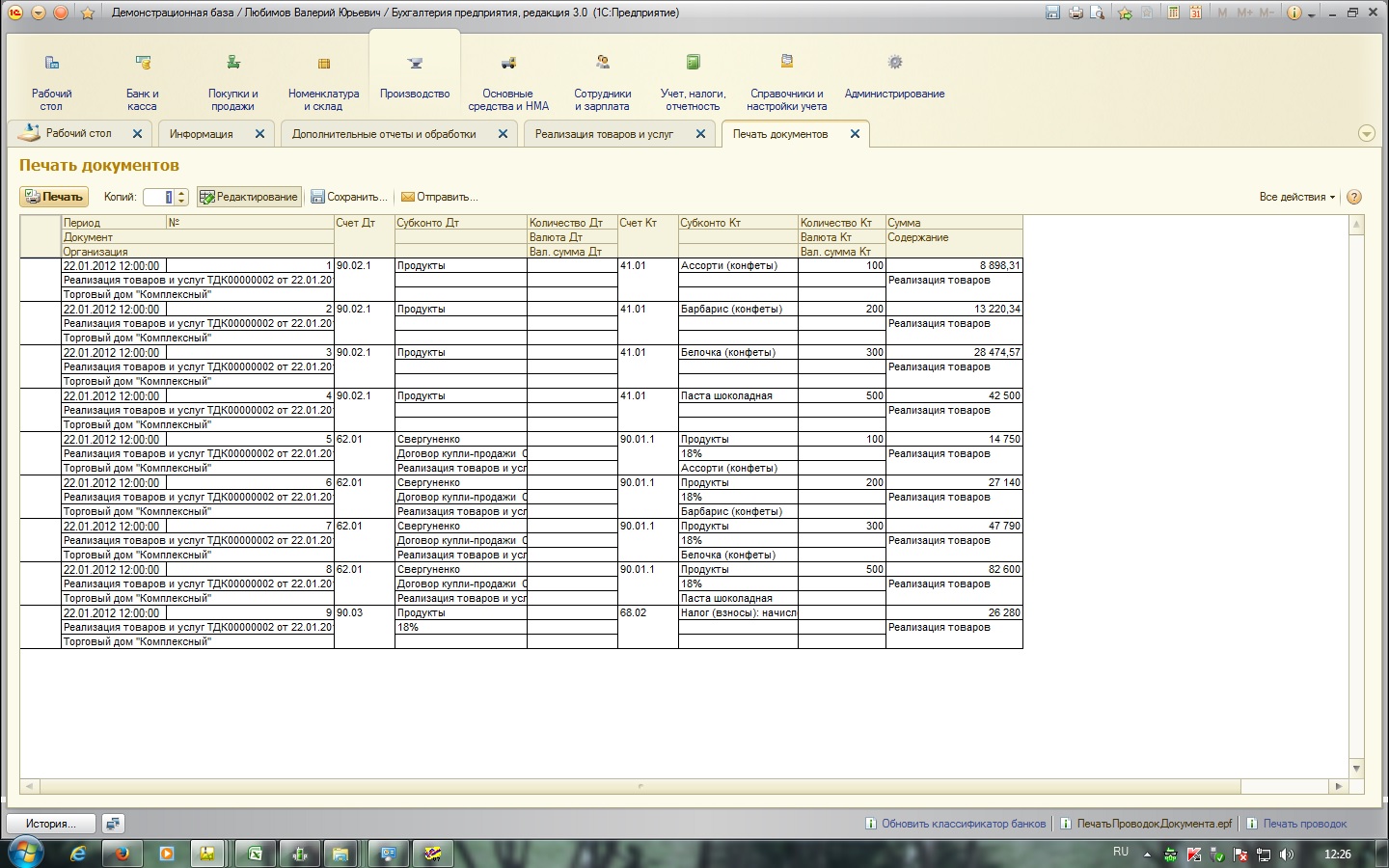Viewport: 1389px width, 868px height.
Task: Open the Производство section
Action: tap(415, 77)
